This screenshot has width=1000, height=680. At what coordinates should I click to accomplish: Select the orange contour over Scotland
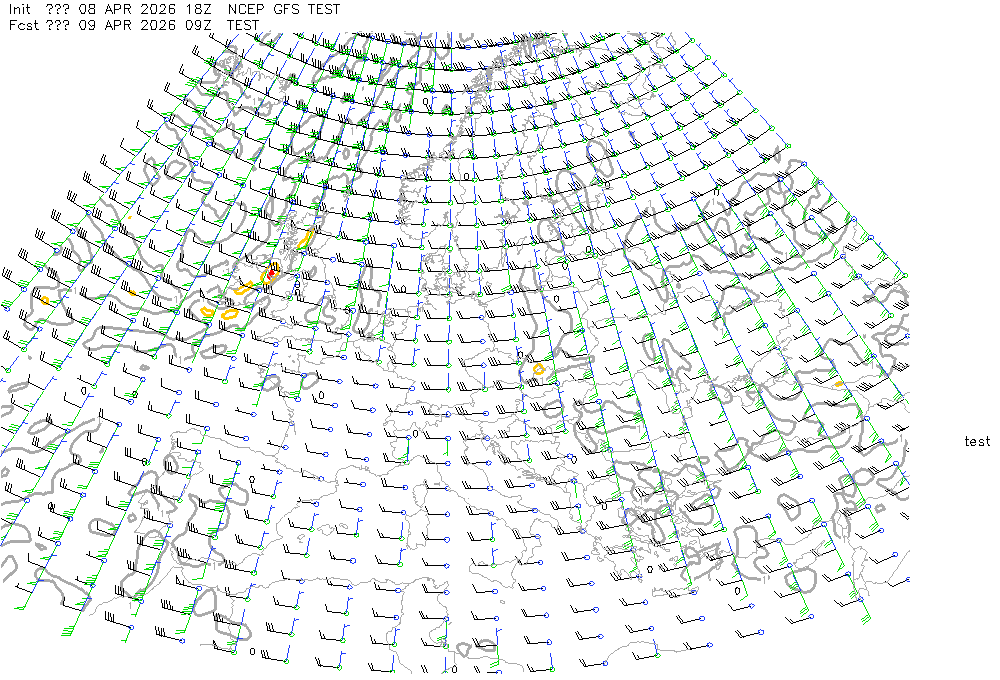[x=304, y=241]
